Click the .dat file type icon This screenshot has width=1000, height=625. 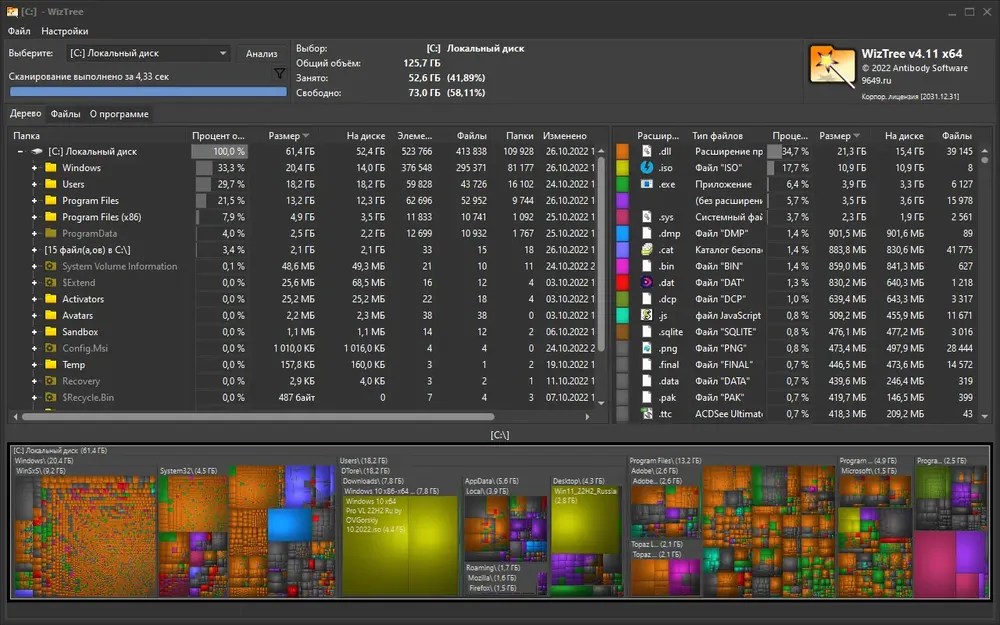point(647,283)
